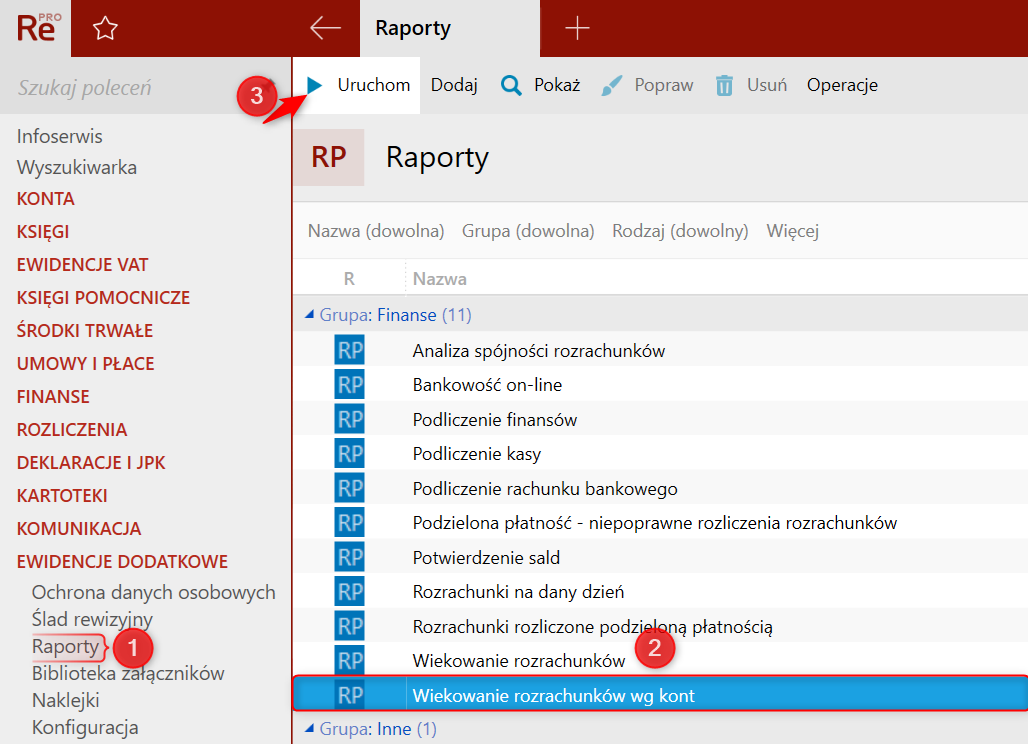Image resolution: width=1028 pixels, height=744 pixels.
Task: Open the Rodzaj (dowolny) filter
Action: click(680, 231)
